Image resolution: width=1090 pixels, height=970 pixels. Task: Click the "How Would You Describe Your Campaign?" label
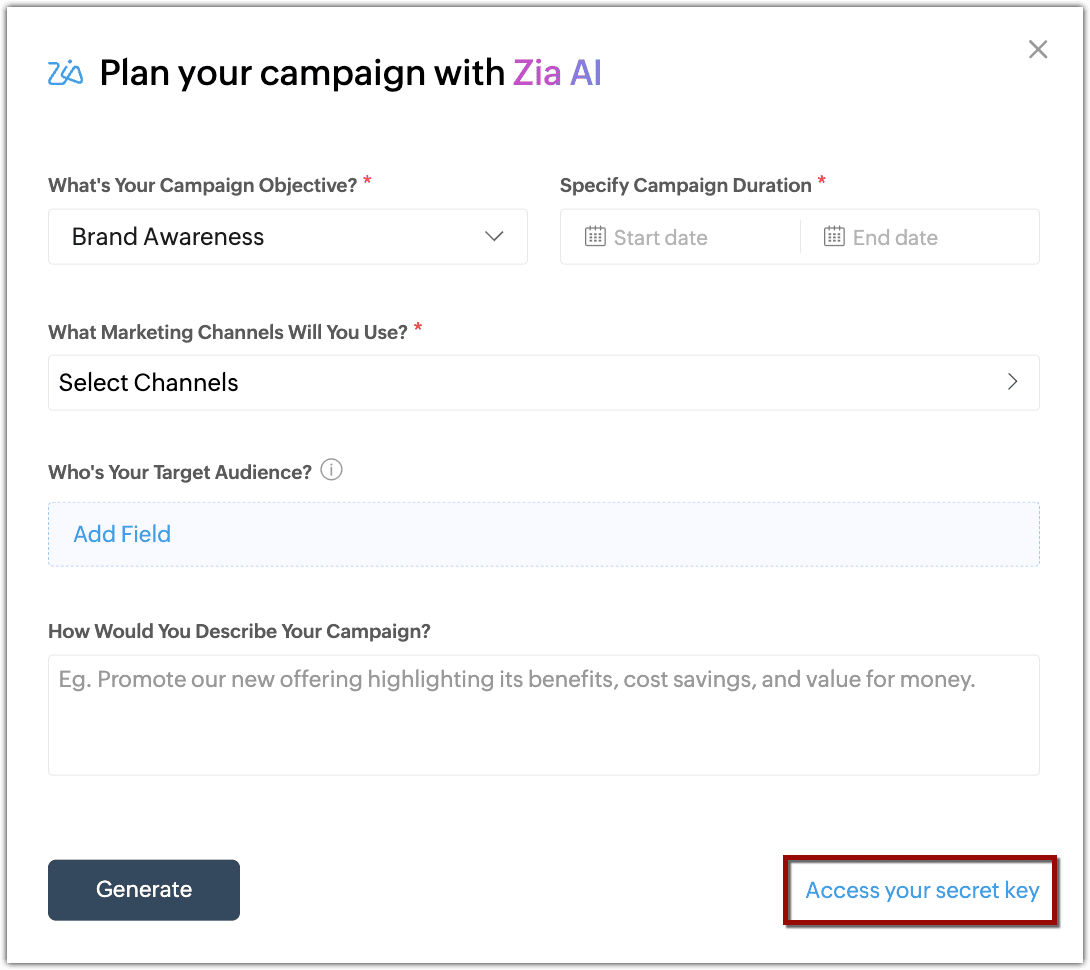pos(239,631)
